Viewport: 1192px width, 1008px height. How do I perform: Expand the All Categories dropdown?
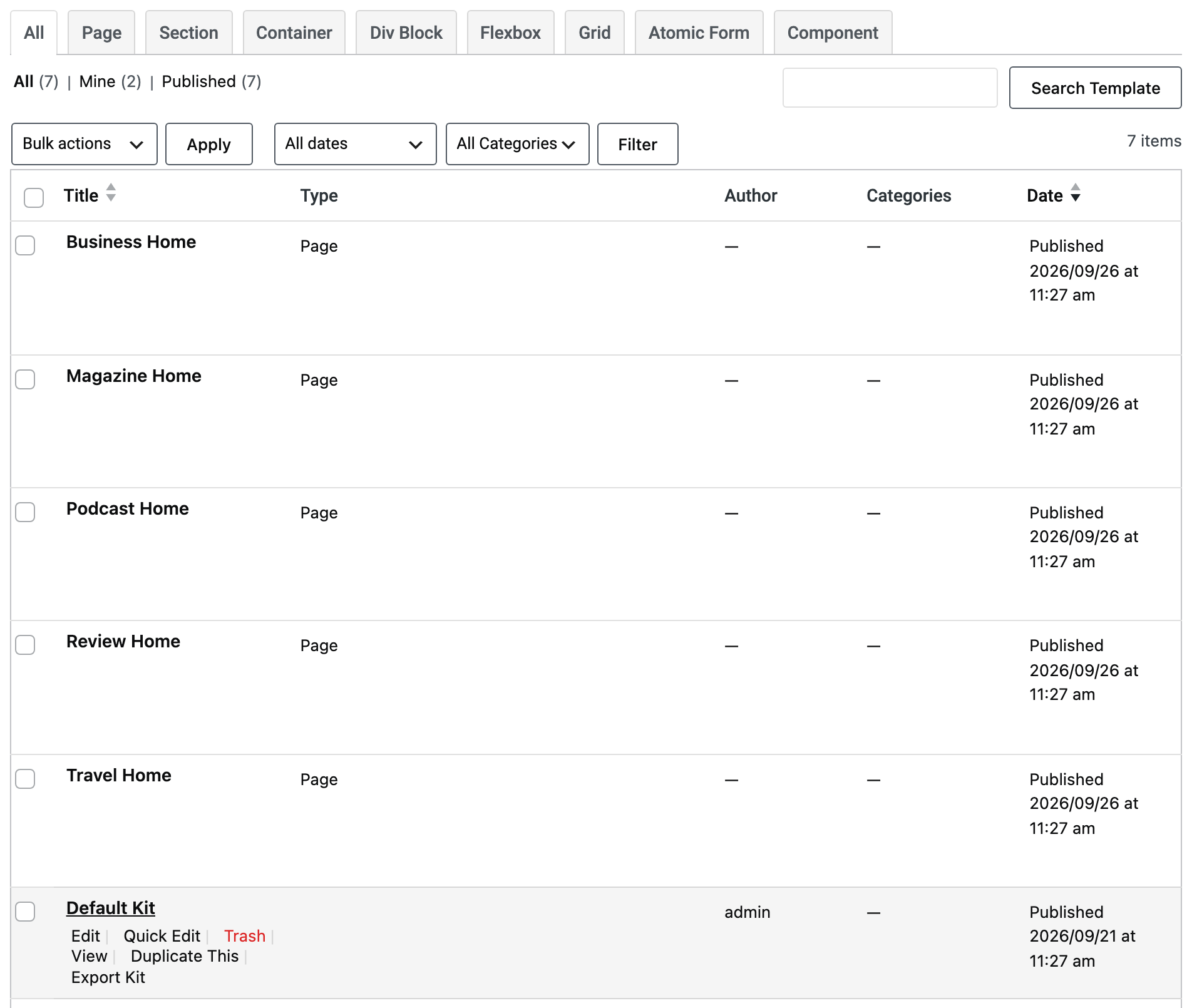click(x=518, y=144)
